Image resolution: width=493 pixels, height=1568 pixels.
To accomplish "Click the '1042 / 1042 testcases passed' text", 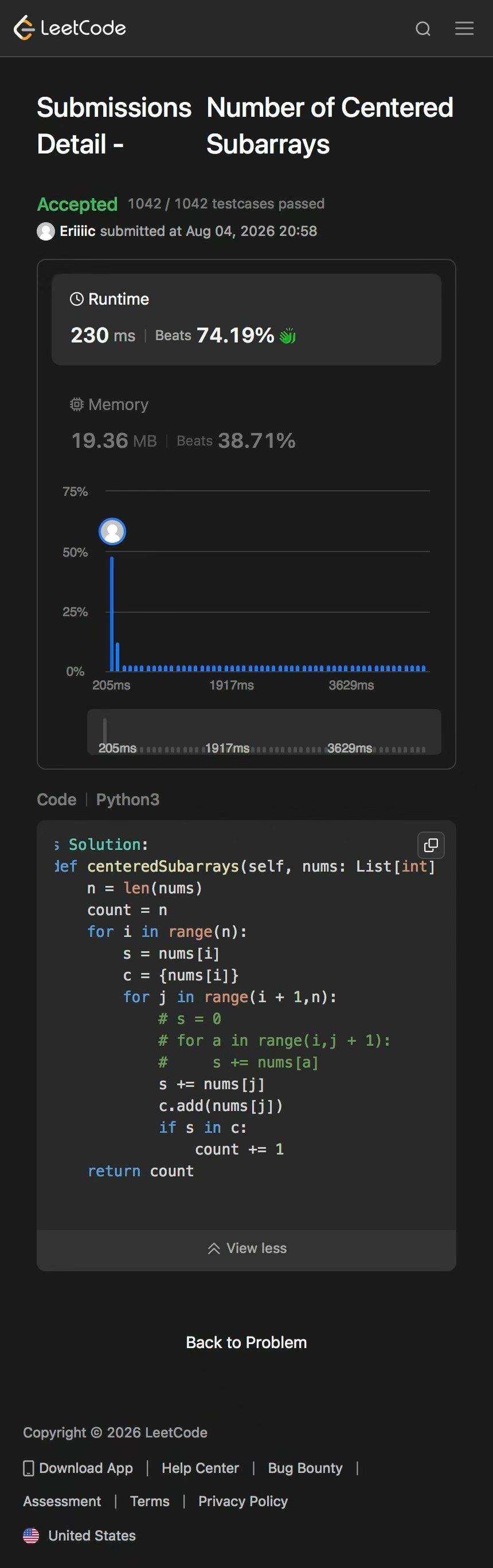I will tap(226, 204).
